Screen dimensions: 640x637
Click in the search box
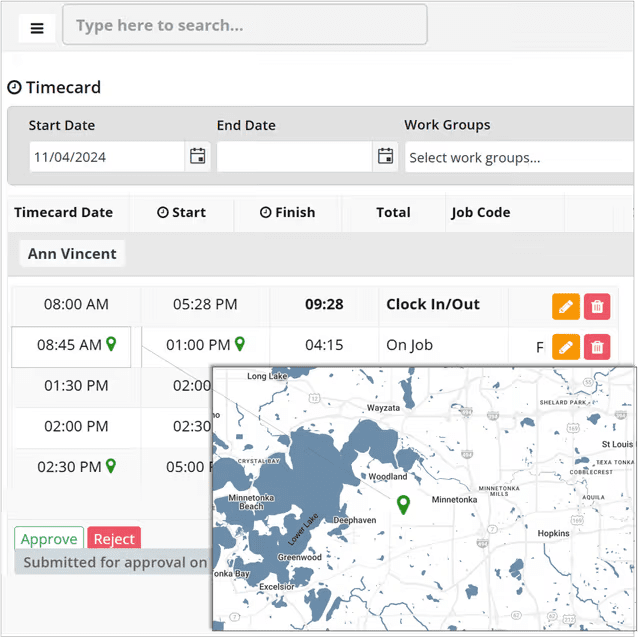point(245,25)
